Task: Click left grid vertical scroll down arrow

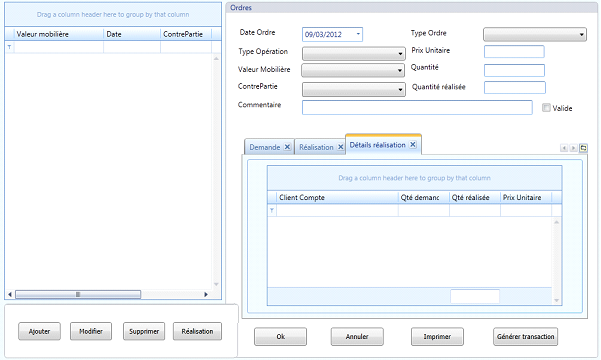Action: [216, 284]
